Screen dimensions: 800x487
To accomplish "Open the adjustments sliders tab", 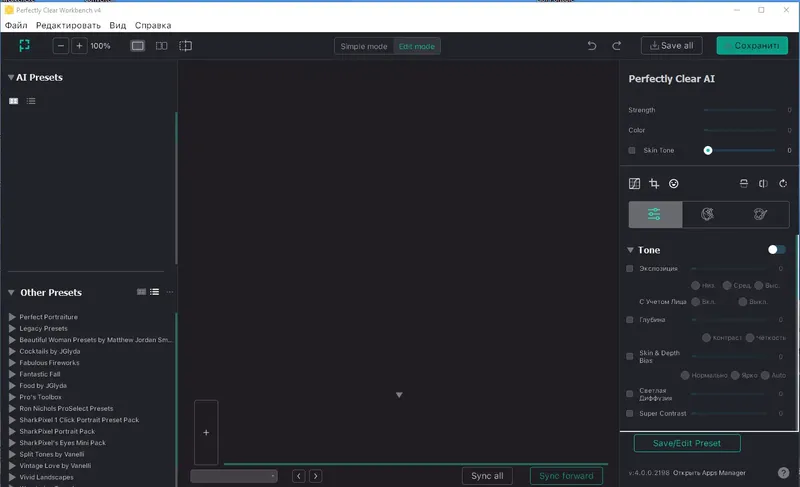I will pos(655,214).
